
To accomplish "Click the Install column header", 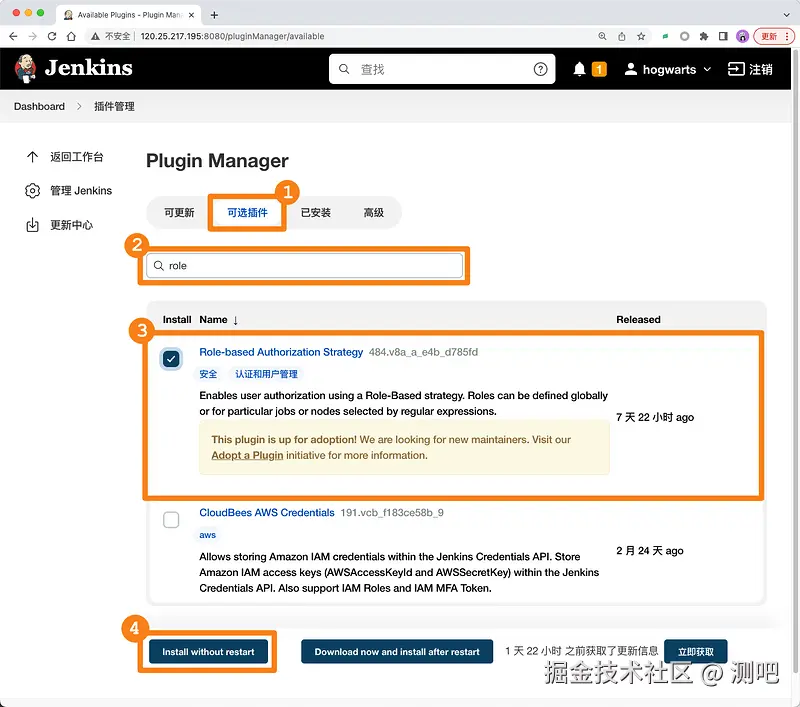I will coord(177,319).
